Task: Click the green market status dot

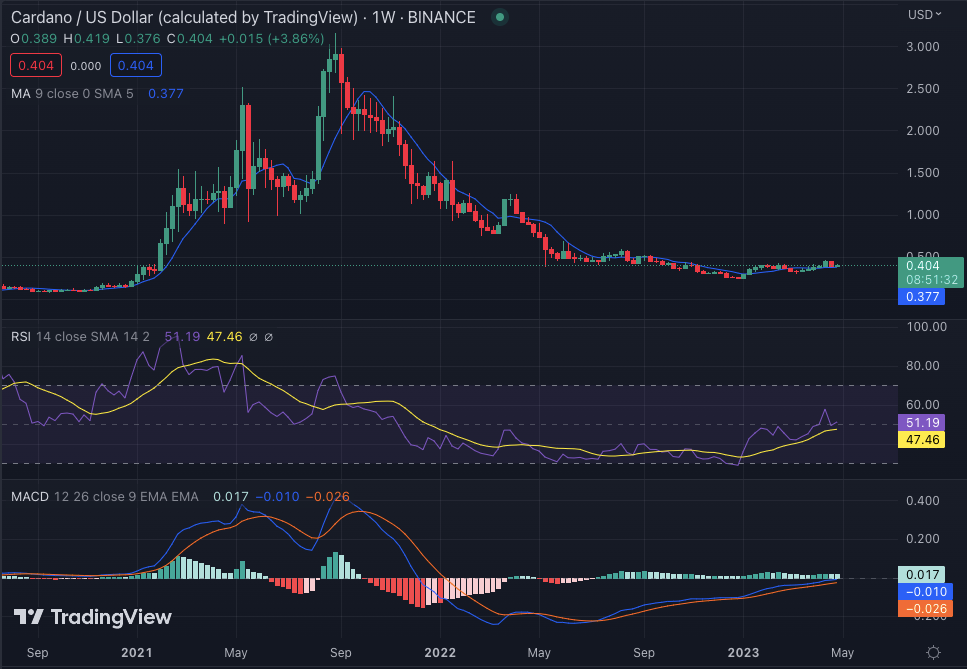Action: (500, 17)
